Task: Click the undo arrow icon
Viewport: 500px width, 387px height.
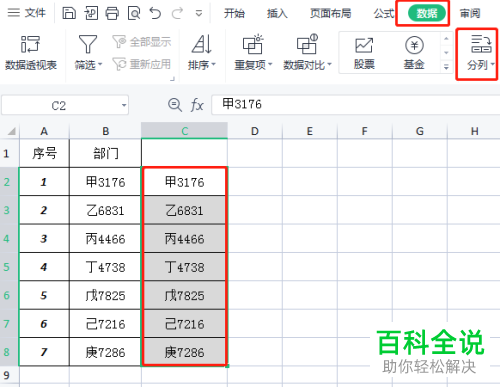Action: pos(155,13)
